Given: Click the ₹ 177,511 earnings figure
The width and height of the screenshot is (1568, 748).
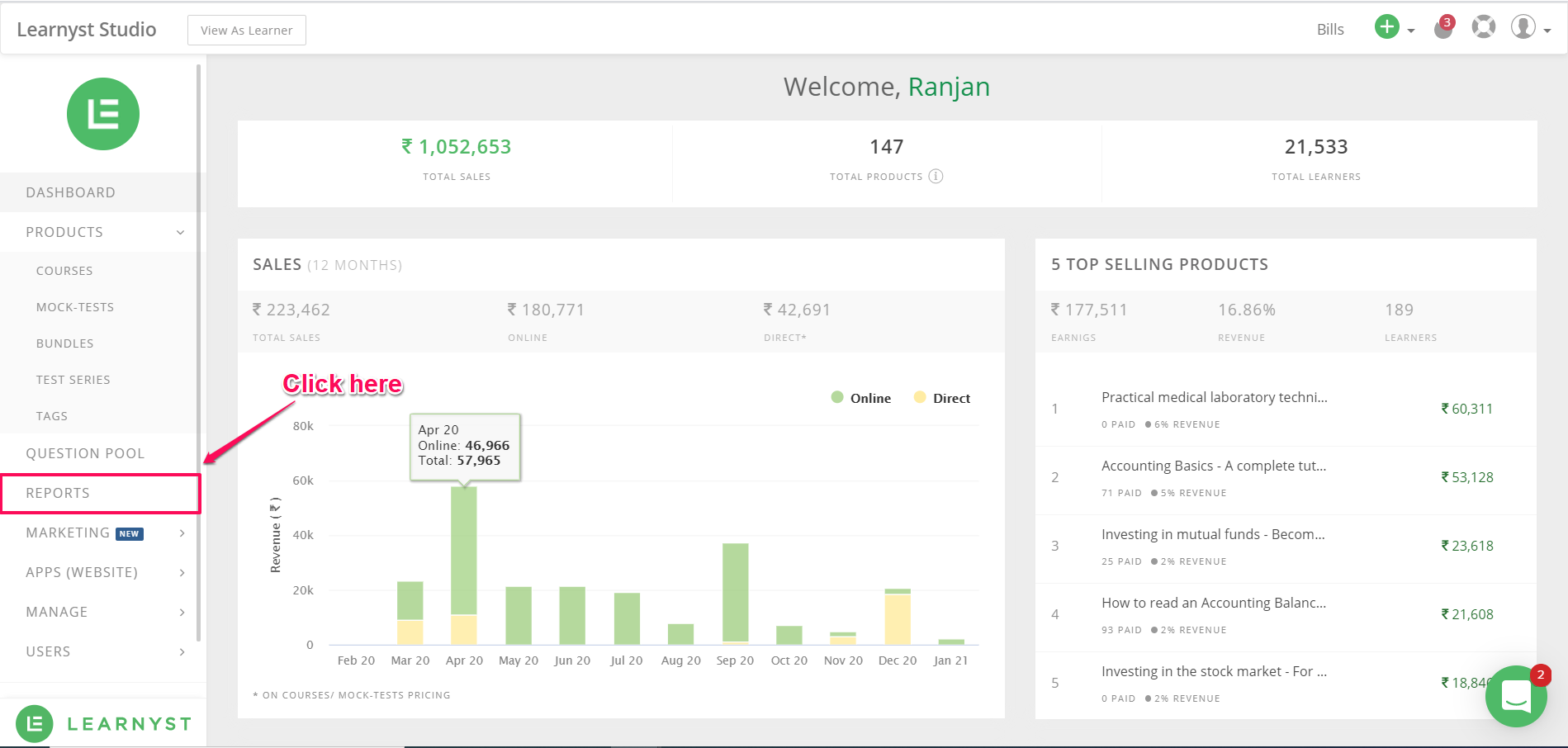Looking at the screenshot, I should click(x=1089, y=310).
